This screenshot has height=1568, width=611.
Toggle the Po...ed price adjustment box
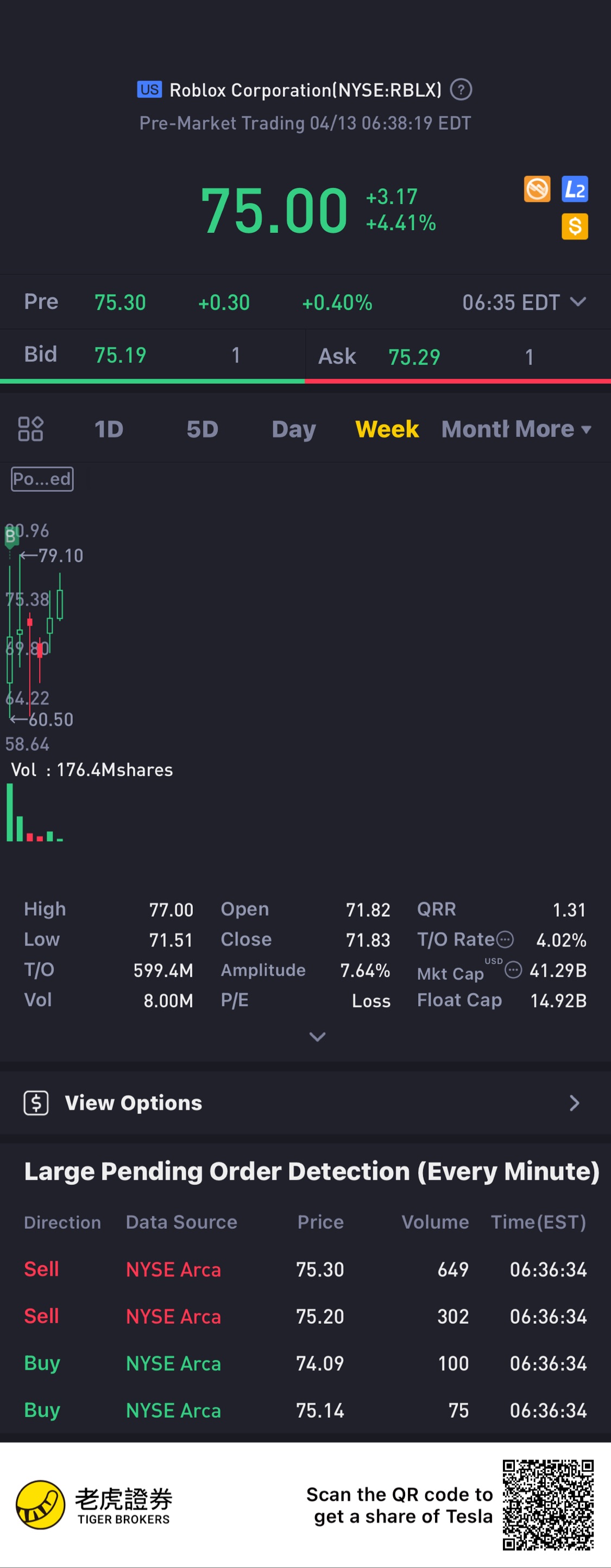(x=42, y=479)
